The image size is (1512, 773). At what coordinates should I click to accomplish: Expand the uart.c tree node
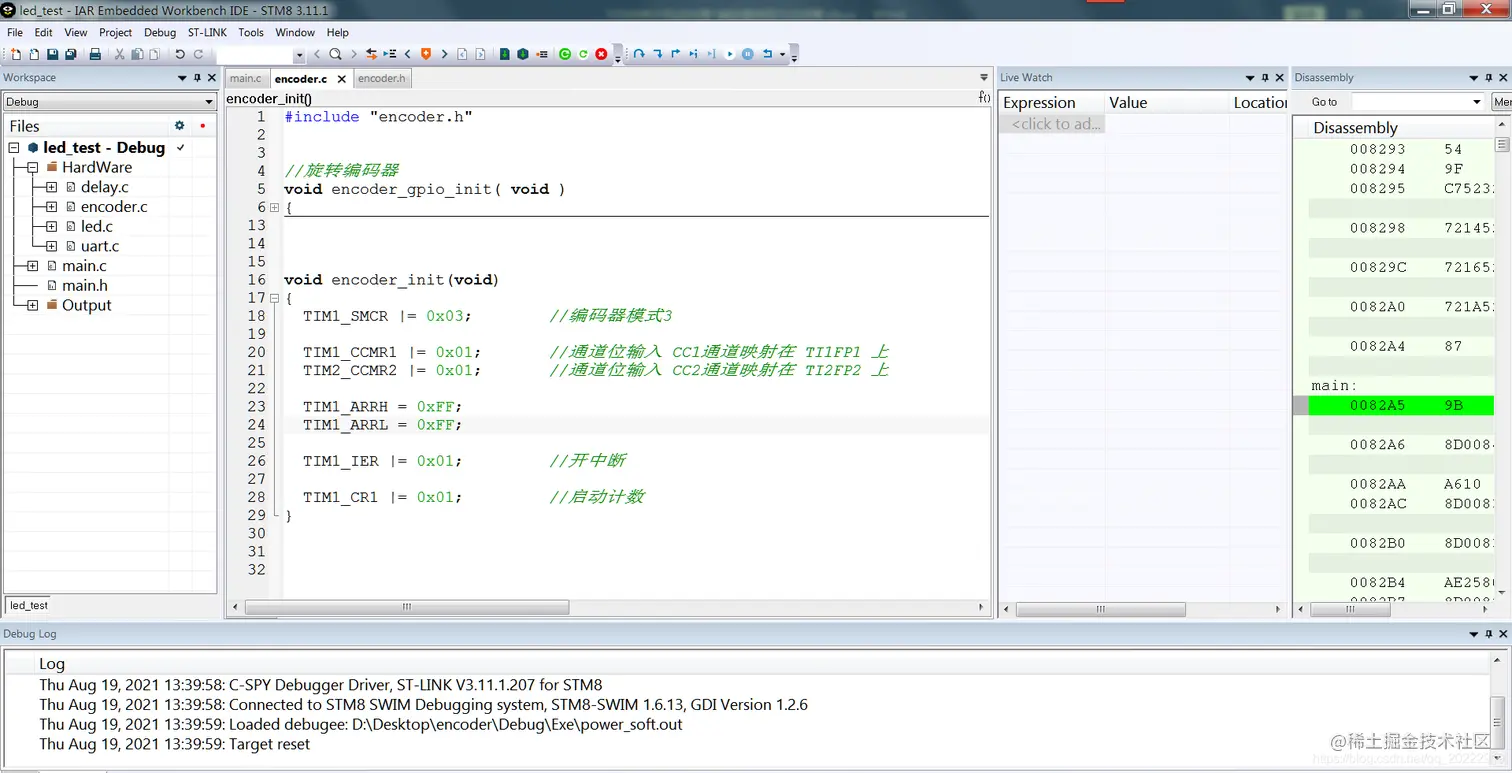coord(52,246)
